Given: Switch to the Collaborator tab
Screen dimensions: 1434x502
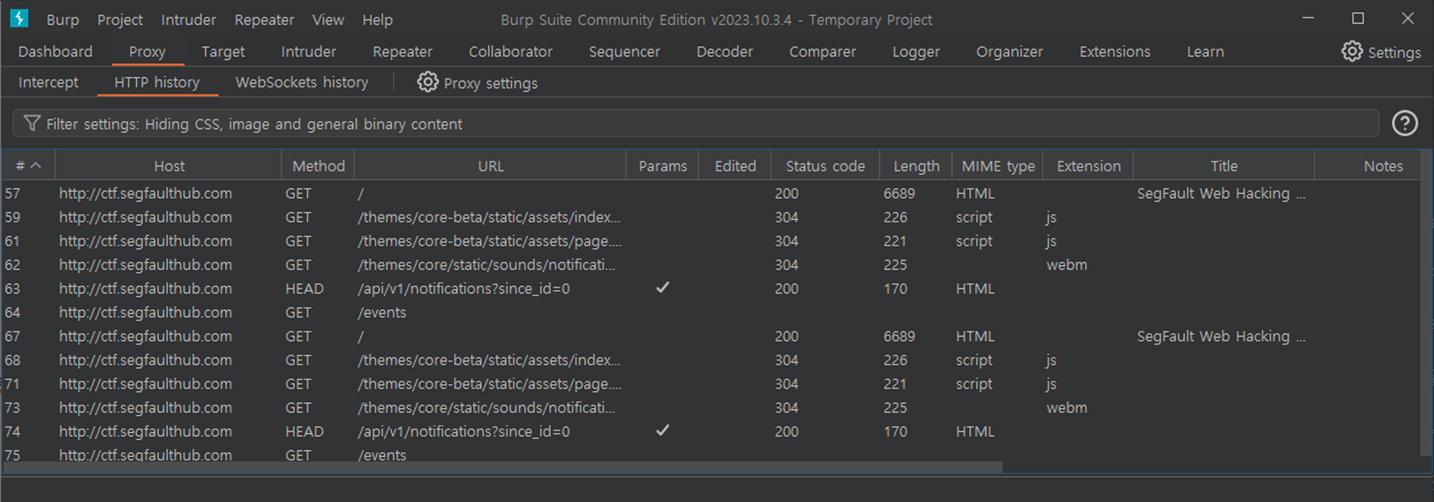Looking at the screenshot, I should click(x=511, y=52).
